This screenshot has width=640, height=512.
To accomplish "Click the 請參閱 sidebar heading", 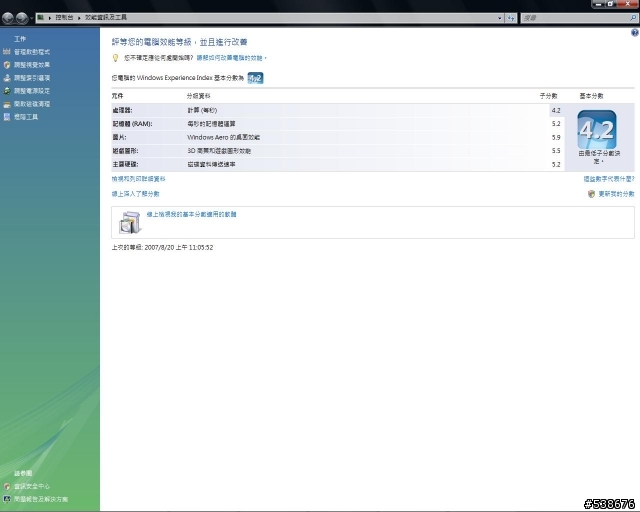I will point(23,473).
